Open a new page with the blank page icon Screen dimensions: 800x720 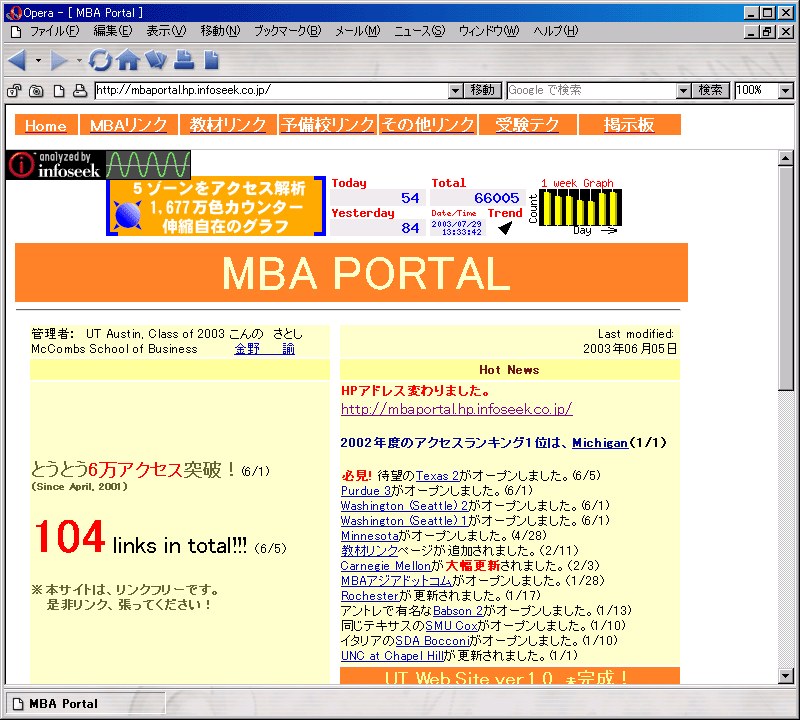click(x=211, y=60)
